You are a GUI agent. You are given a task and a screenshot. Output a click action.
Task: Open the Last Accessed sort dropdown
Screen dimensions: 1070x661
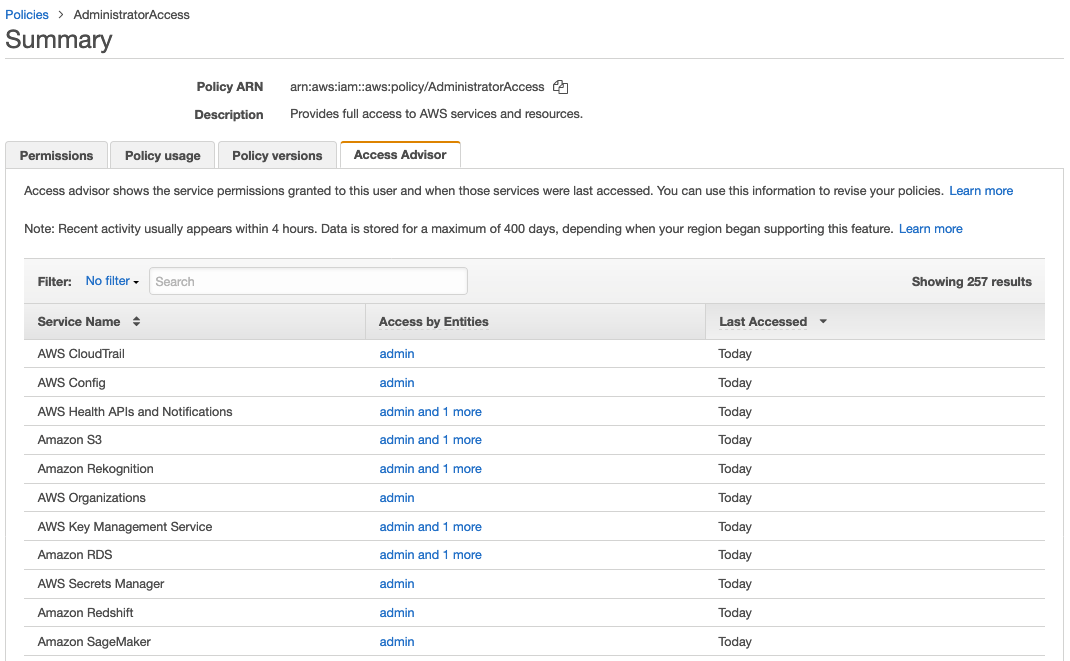tap(822, 321)
